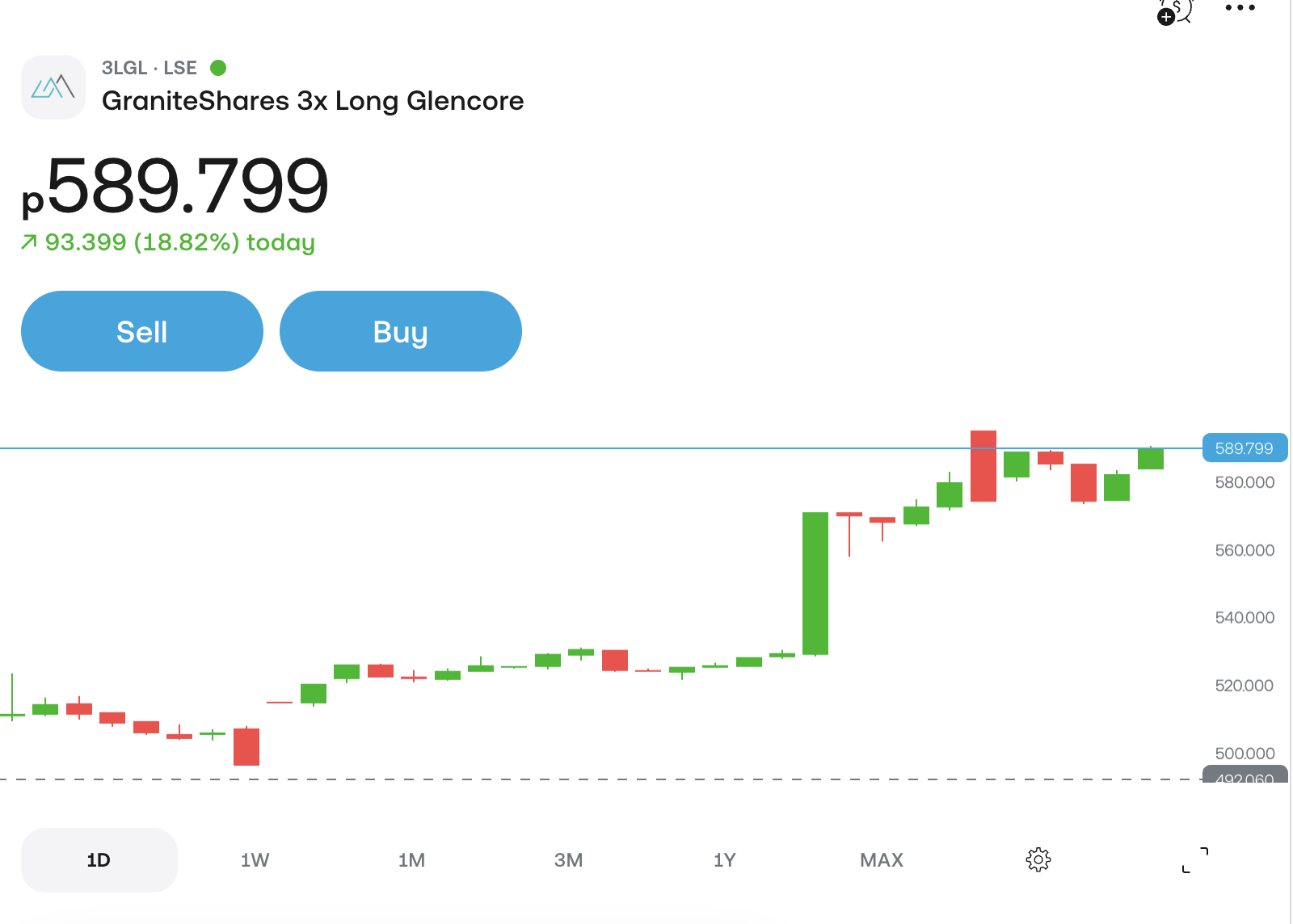1293x924 pixels.
Task: Select the MAX chart range
Action: point(882,859)
